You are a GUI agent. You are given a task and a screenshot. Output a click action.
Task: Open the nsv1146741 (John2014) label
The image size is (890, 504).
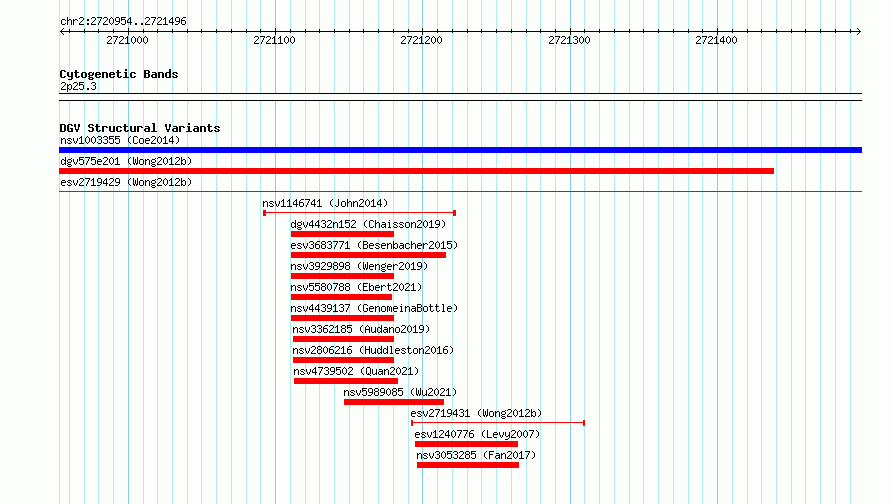click(325, 203)
